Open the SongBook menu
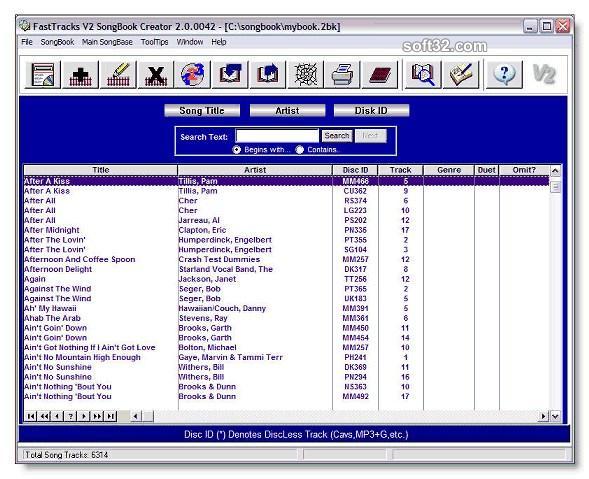The width and height of the screenshot is (589, 479). pyautogui.click(x=57, y=42)
